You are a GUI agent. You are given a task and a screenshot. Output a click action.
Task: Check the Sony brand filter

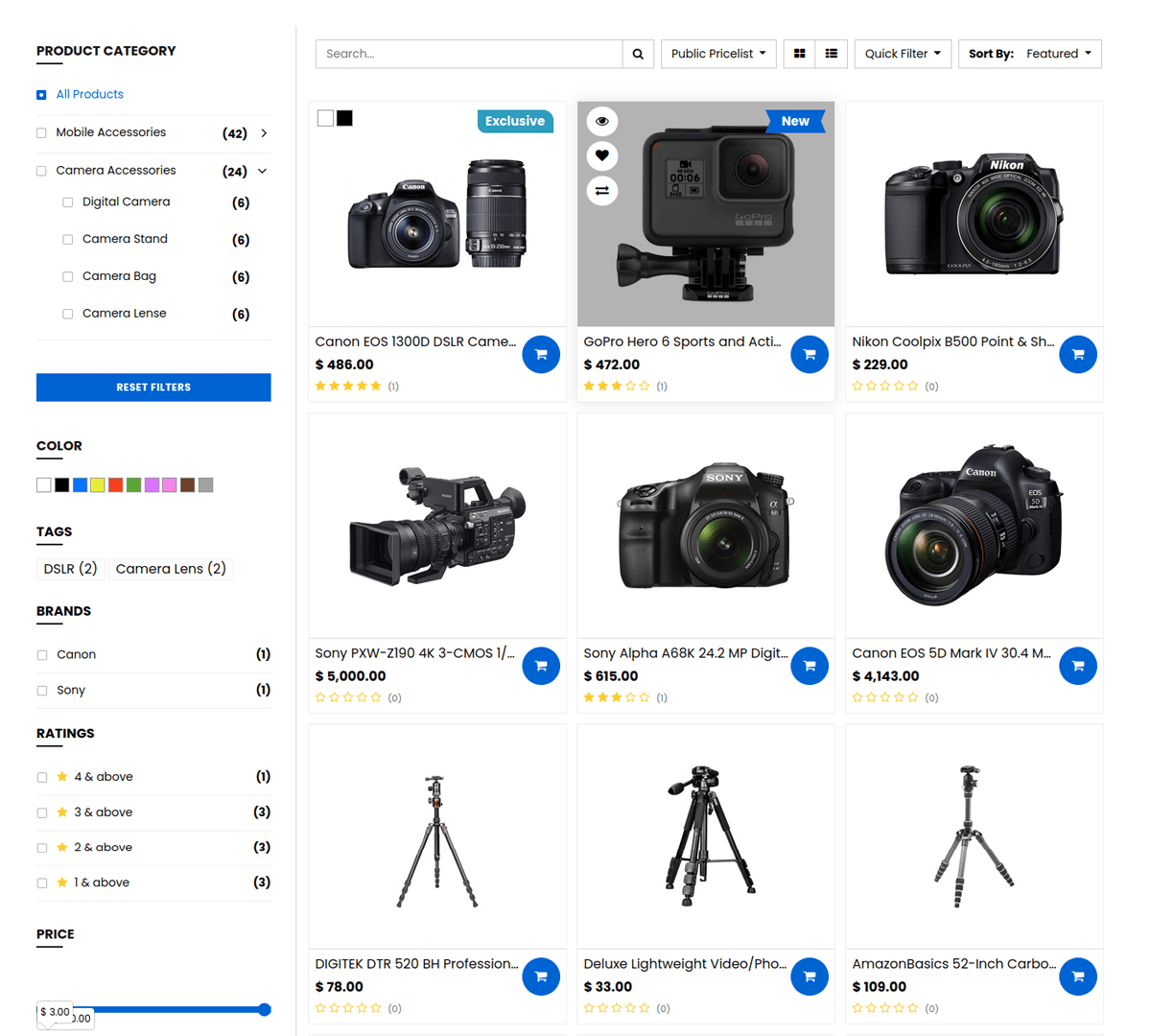pyautogui.click(x=42, y=691)
